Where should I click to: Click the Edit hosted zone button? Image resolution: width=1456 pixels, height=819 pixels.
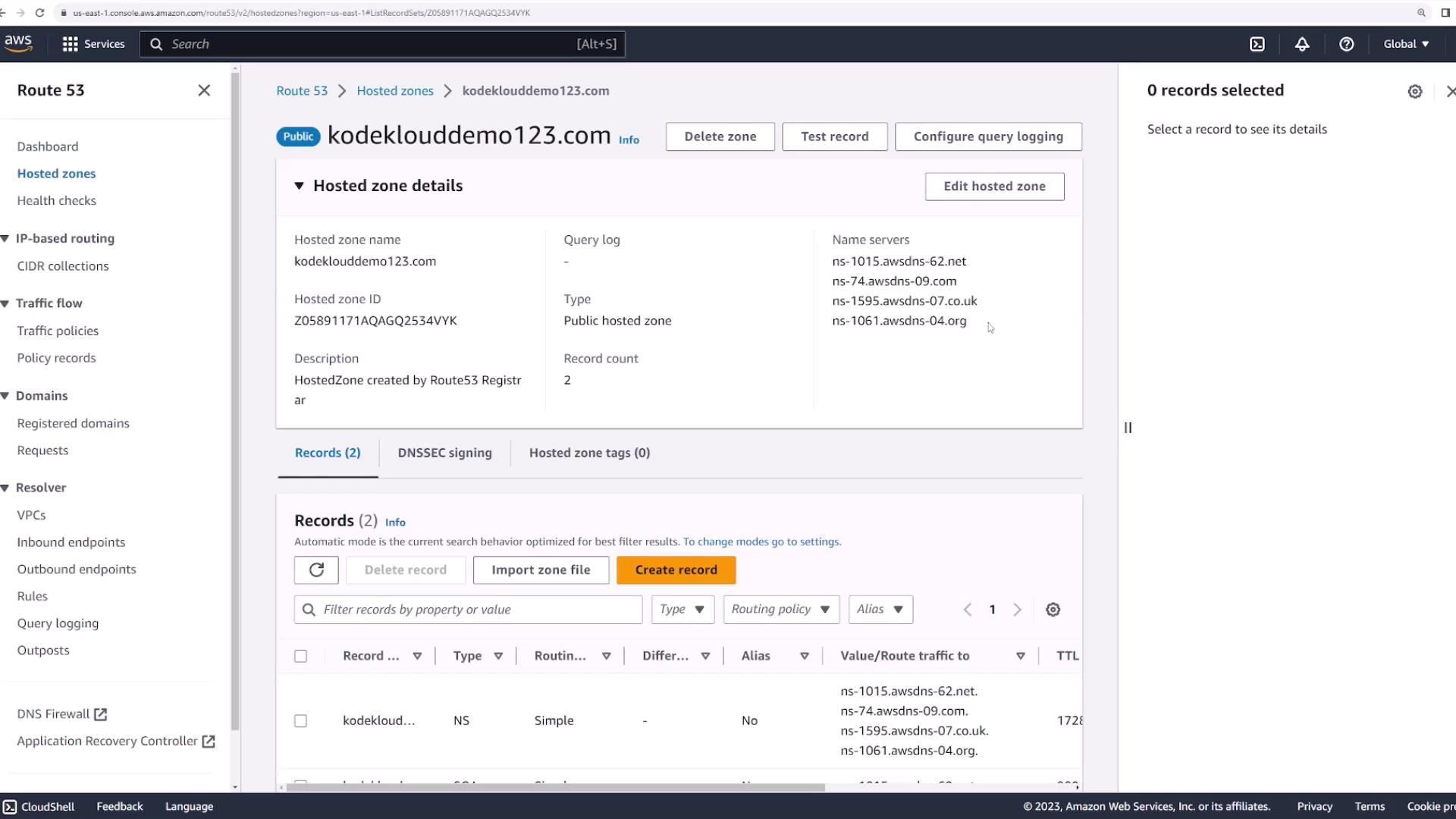tap(993, 186)
